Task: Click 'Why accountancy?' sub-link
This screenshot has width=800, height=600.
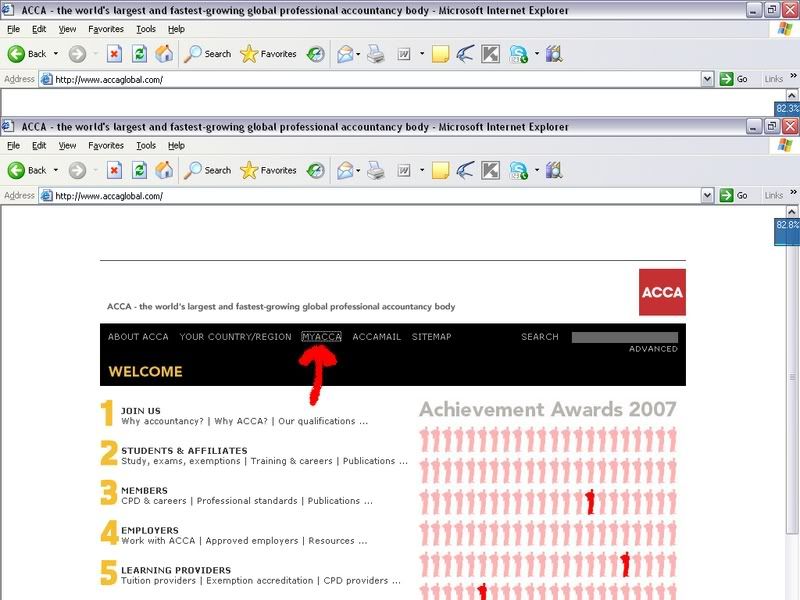Action: (162, 421)
